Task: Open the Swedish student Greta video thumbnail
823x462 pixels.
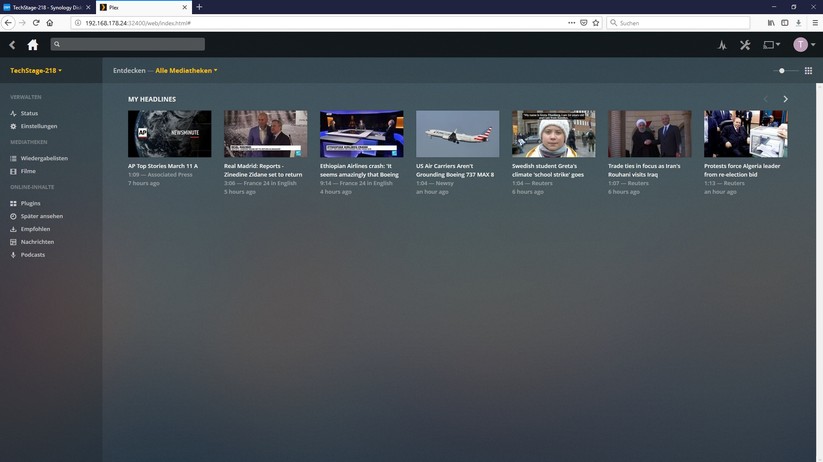Action: [x=553, y=134]
